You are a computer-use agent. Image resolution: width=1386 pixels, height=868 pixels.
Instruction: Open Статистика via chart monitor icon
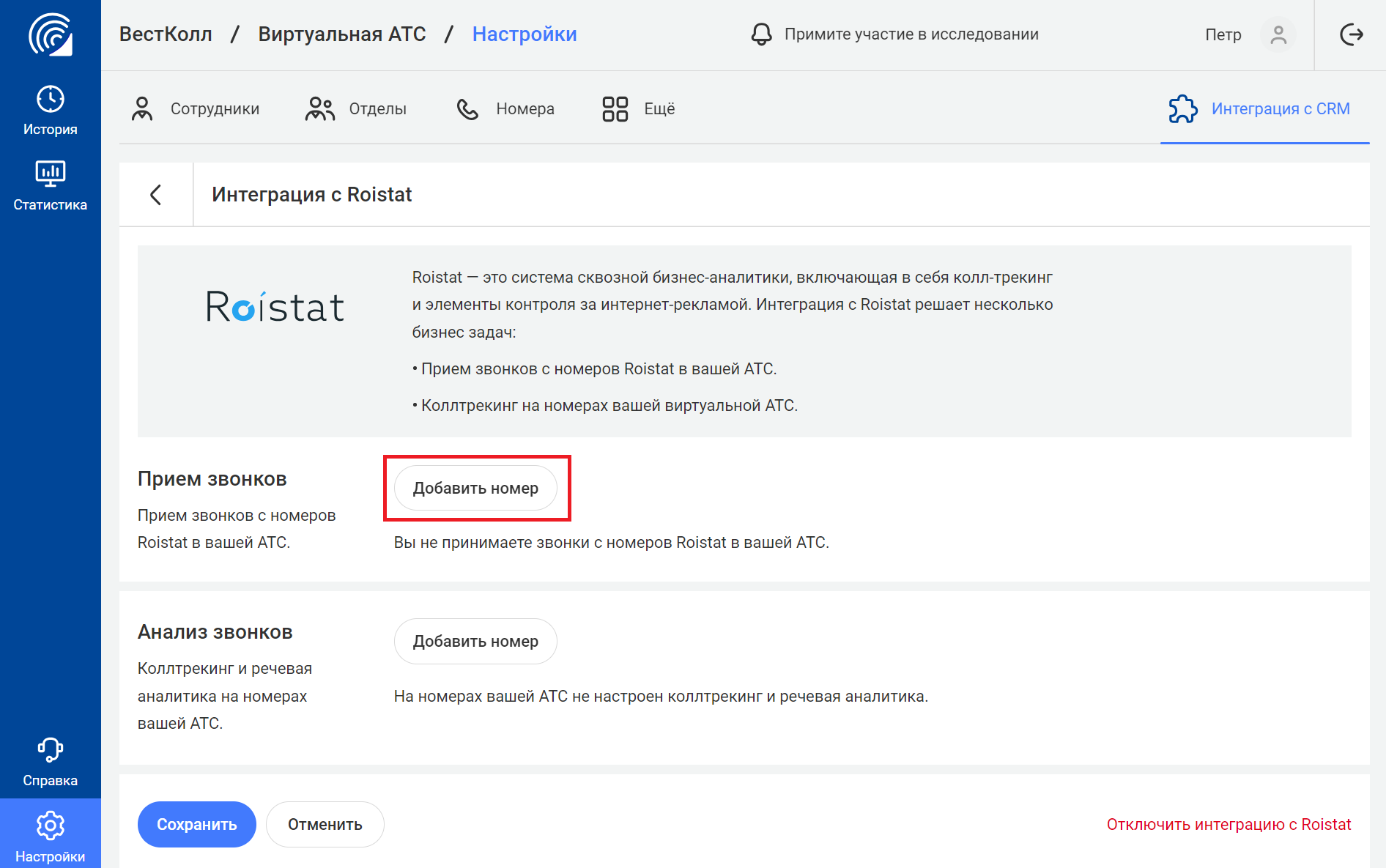[51, 174]
